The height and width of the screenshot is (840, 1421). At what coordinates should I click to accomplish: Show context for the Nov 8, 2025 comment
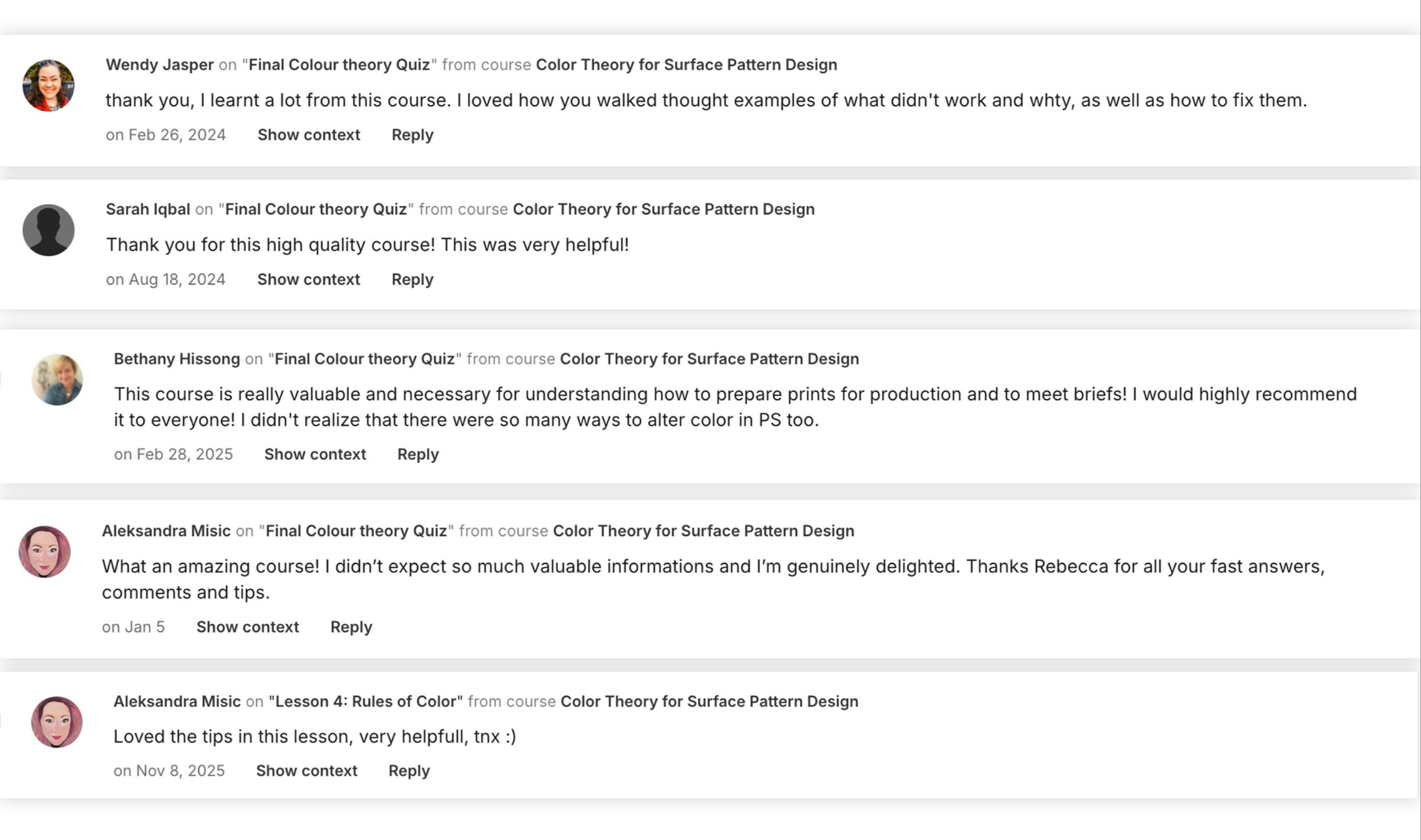(x=306, y=771)
